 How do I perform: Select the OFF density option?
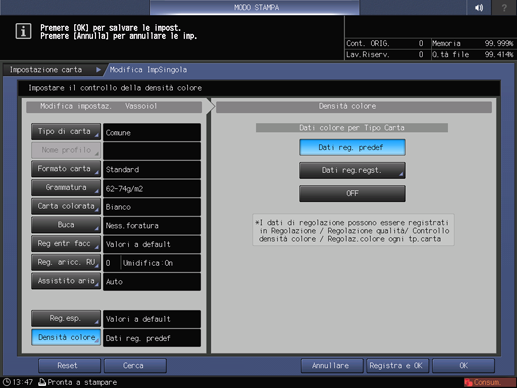[x=352, y=193]
